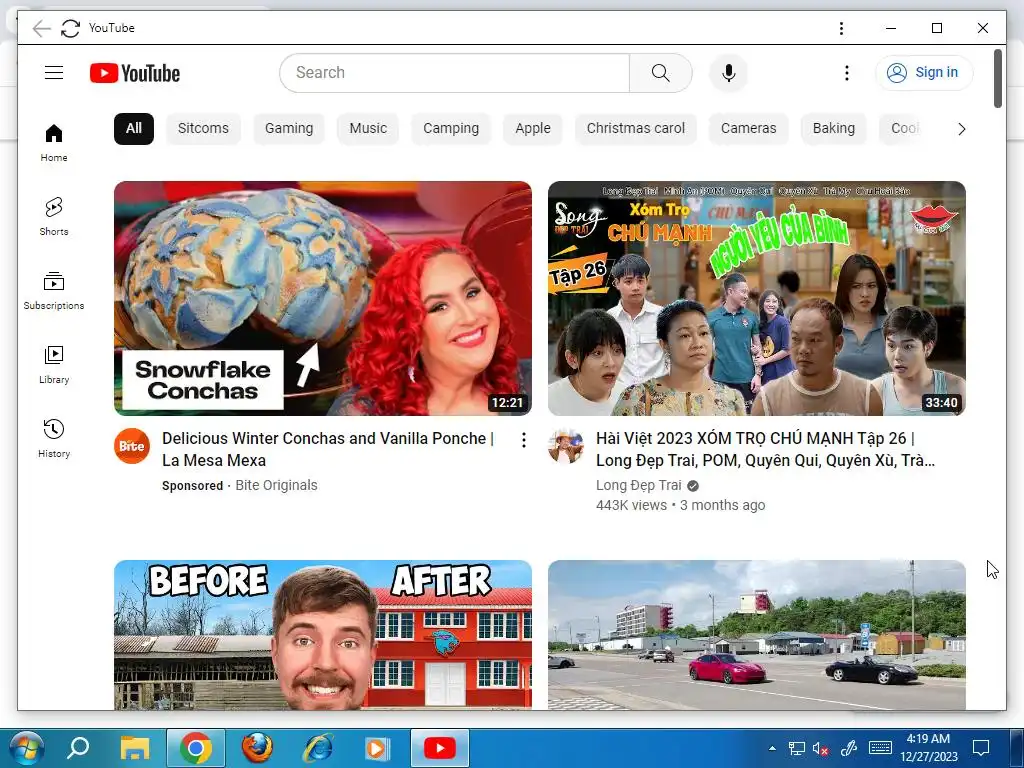Select the All filter chip
Viewport: 1024px width, 768px height.
pyautogui.click(x=134, y=129)
